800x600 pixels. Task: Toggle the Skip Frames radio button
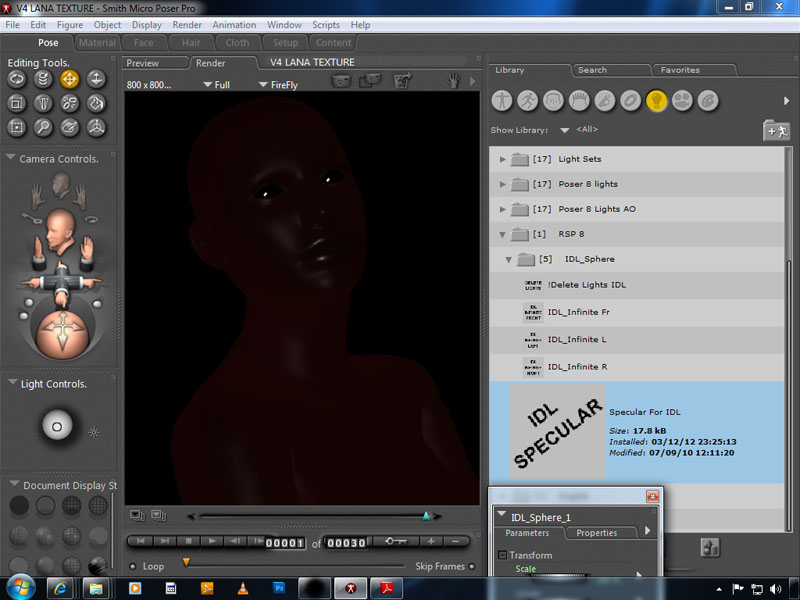coord(471,566)
